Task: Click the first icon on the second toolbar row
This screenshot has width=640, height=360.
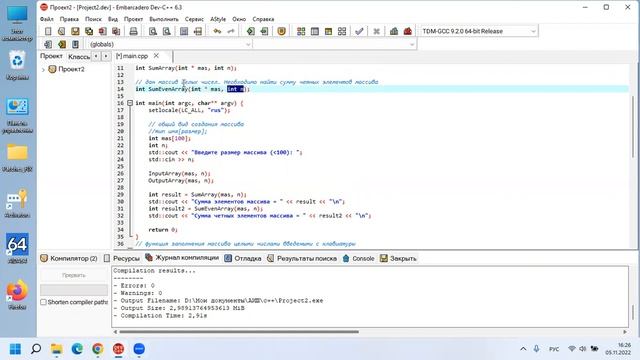Action: (48, 44)
